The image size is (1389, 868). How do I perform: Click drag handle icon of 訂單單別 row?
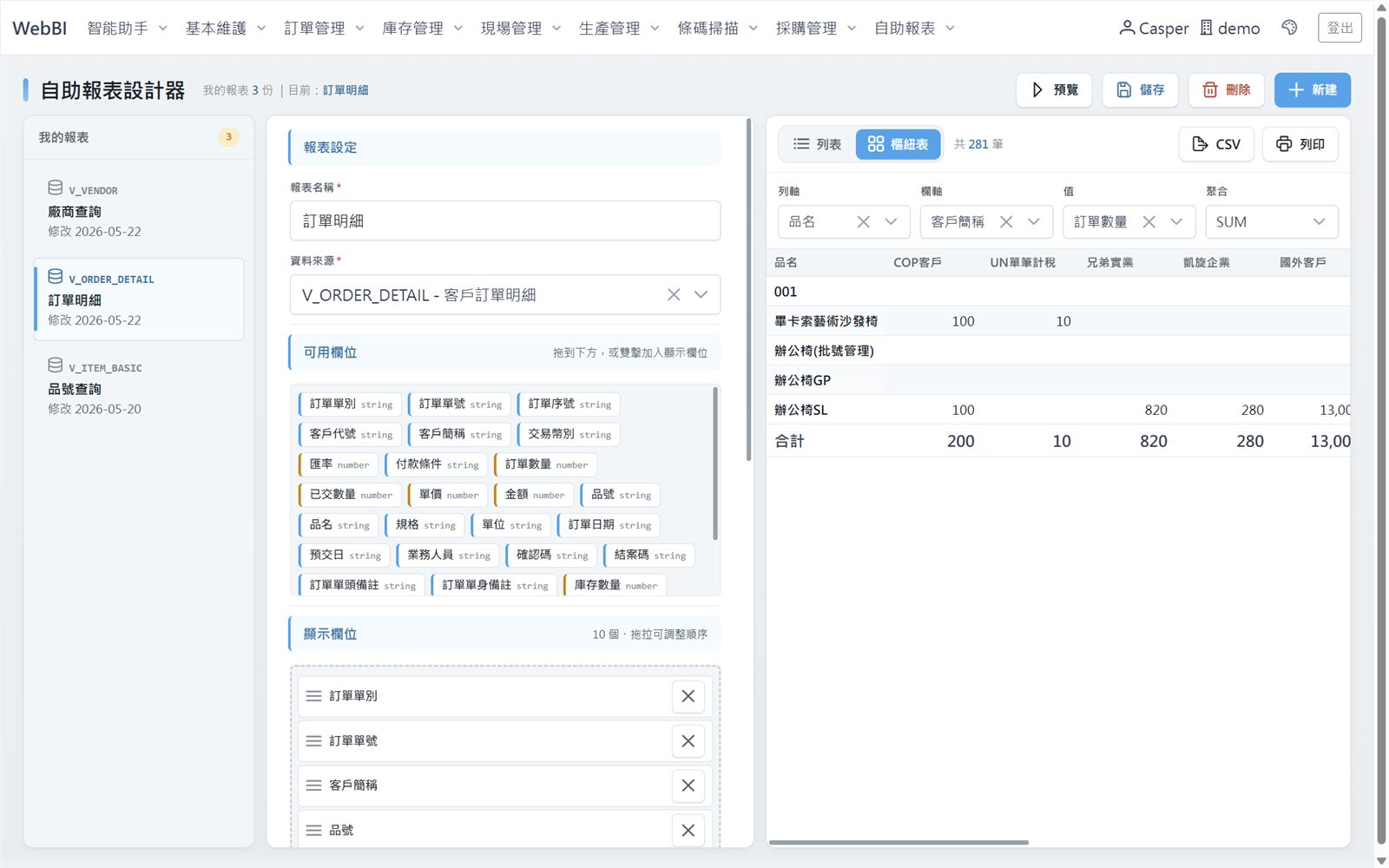tap(313, 696)
